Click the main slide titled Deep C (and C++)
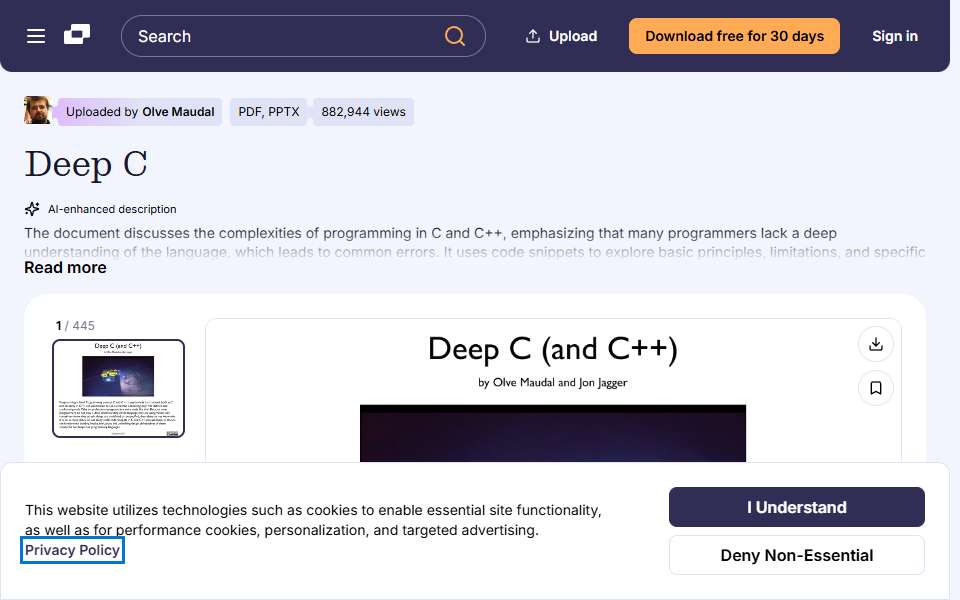 click(553, 390)
